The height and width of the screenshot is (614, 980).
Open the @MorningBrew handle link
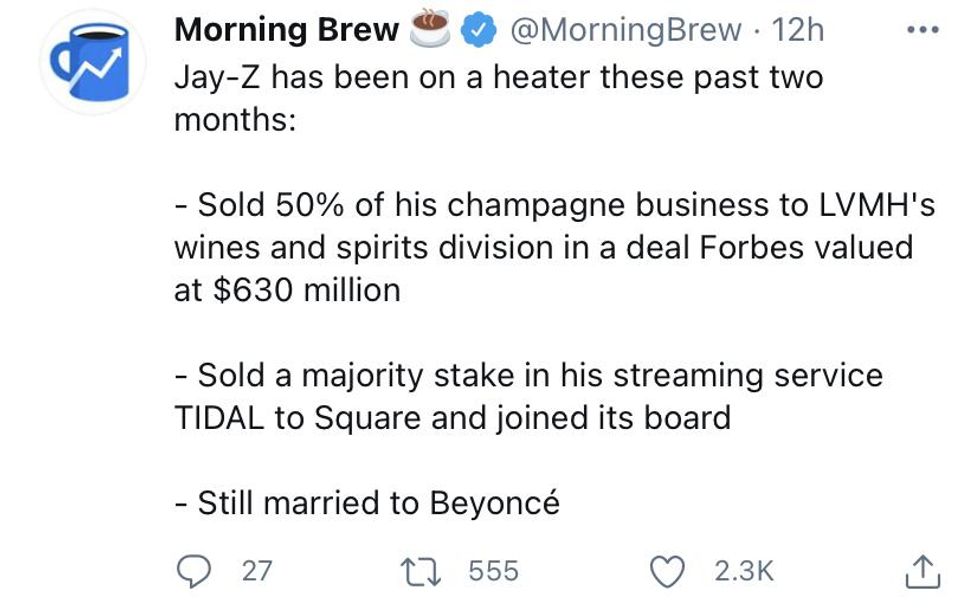pos(626,30)
